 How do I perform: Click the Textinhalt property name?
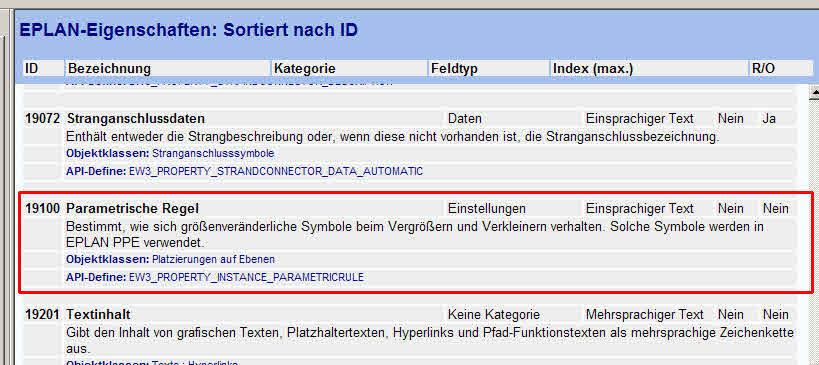(98, 314)
